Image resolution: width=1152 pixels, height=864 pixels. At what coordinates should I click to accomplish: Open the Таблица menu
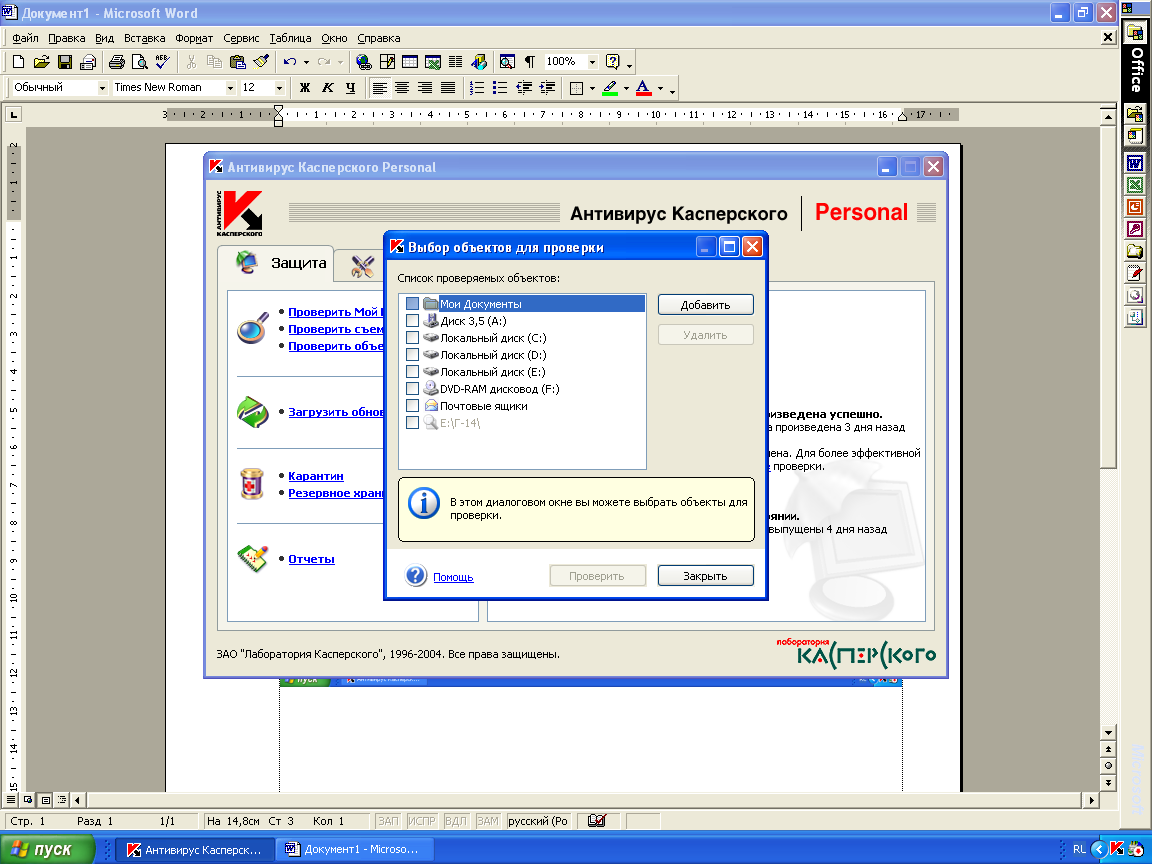pos(290,38)
